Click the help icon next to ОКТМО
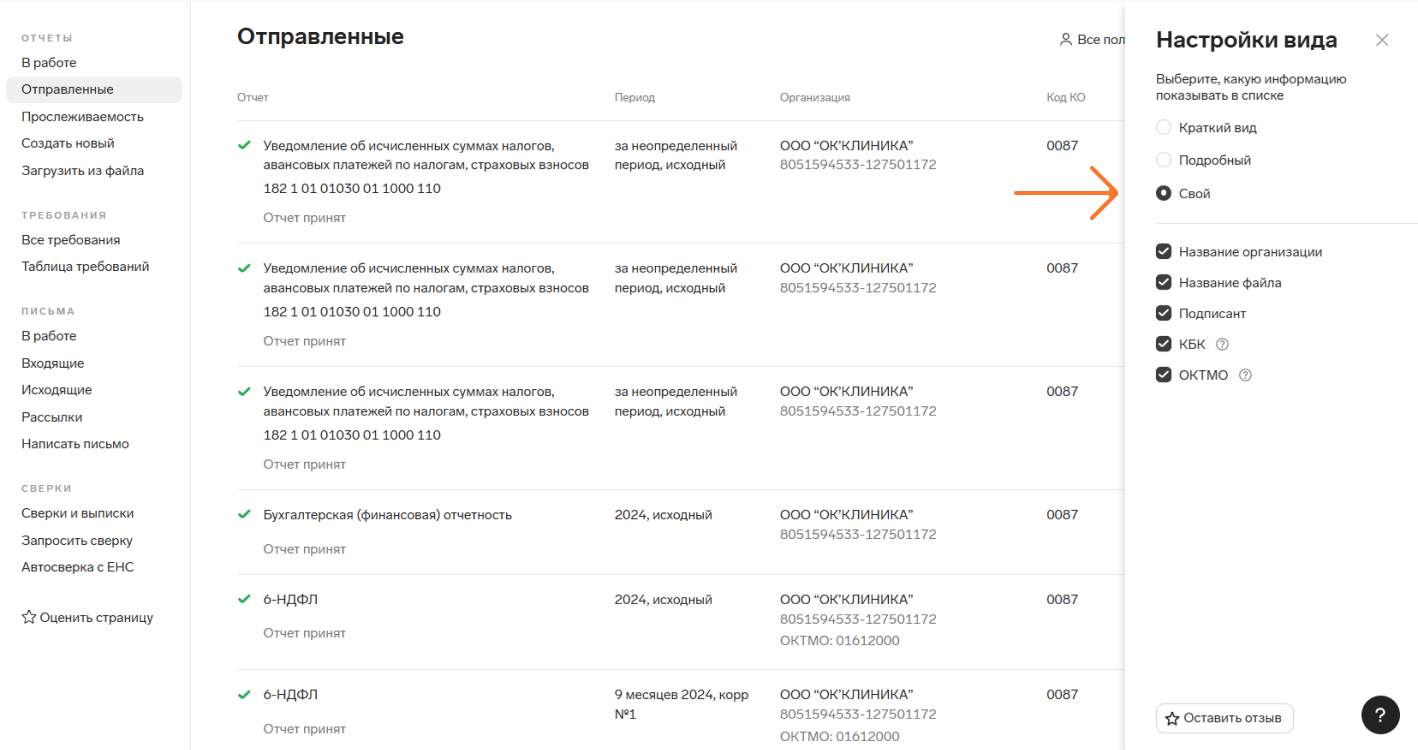 (1245, 375)
